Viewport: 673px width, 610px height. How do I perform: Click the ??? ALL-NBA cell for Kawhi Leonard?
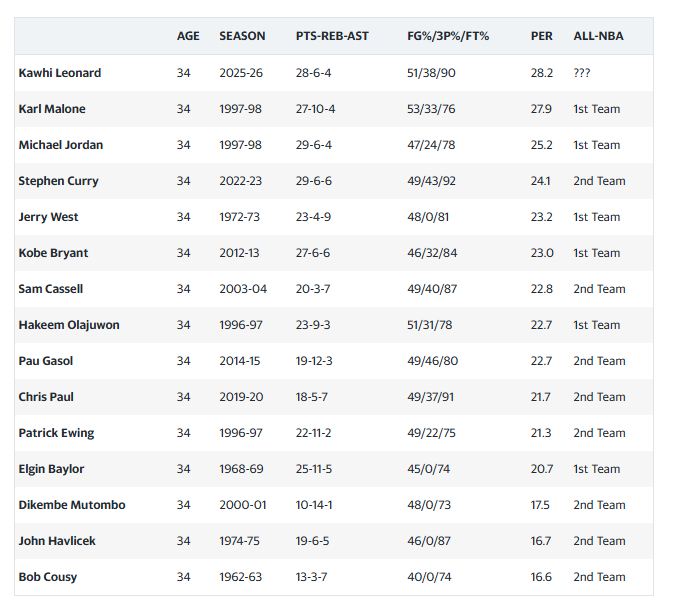tap(583, 73)
